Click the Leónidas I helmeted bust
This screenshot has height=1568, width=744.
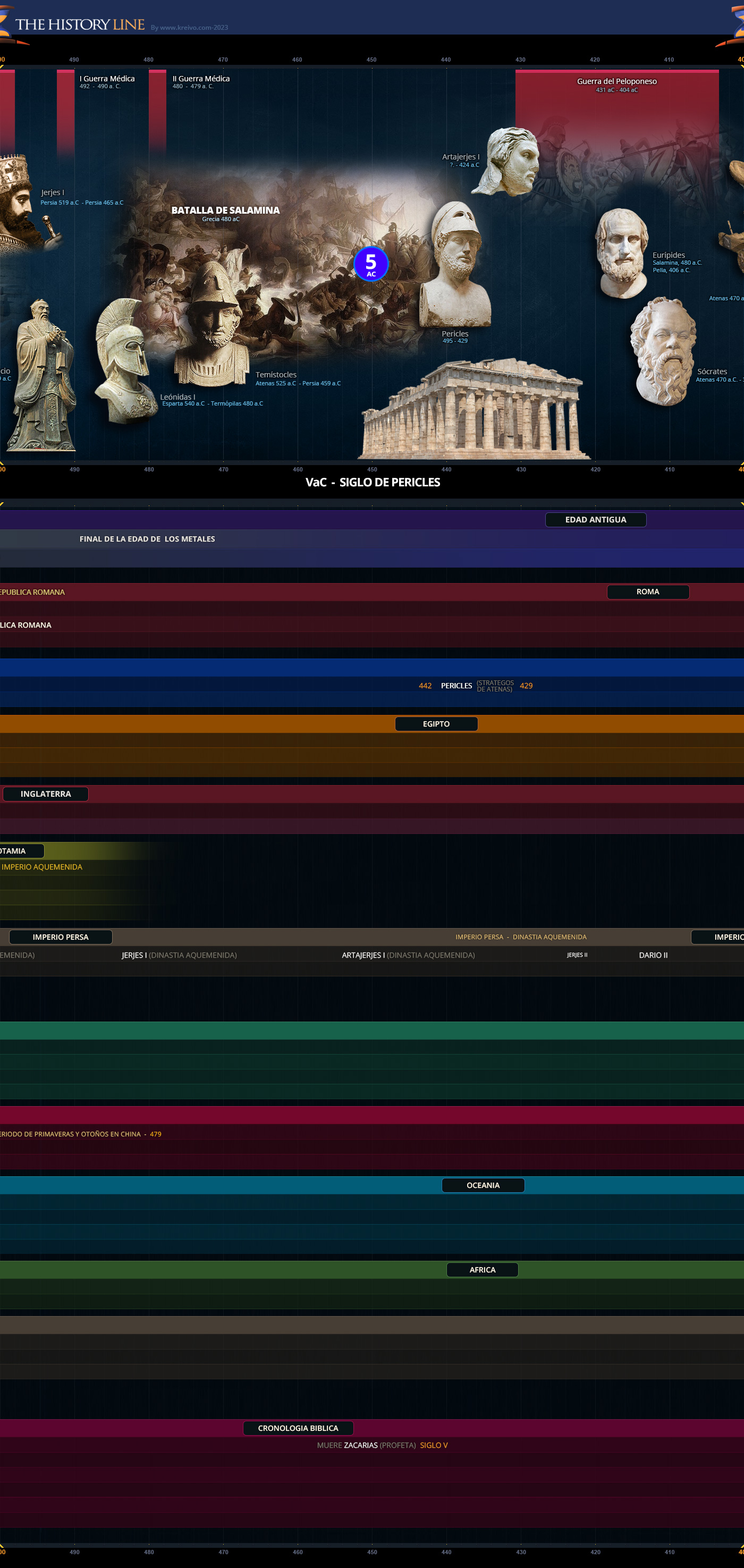pyautogui.click(x=126, y=361)
